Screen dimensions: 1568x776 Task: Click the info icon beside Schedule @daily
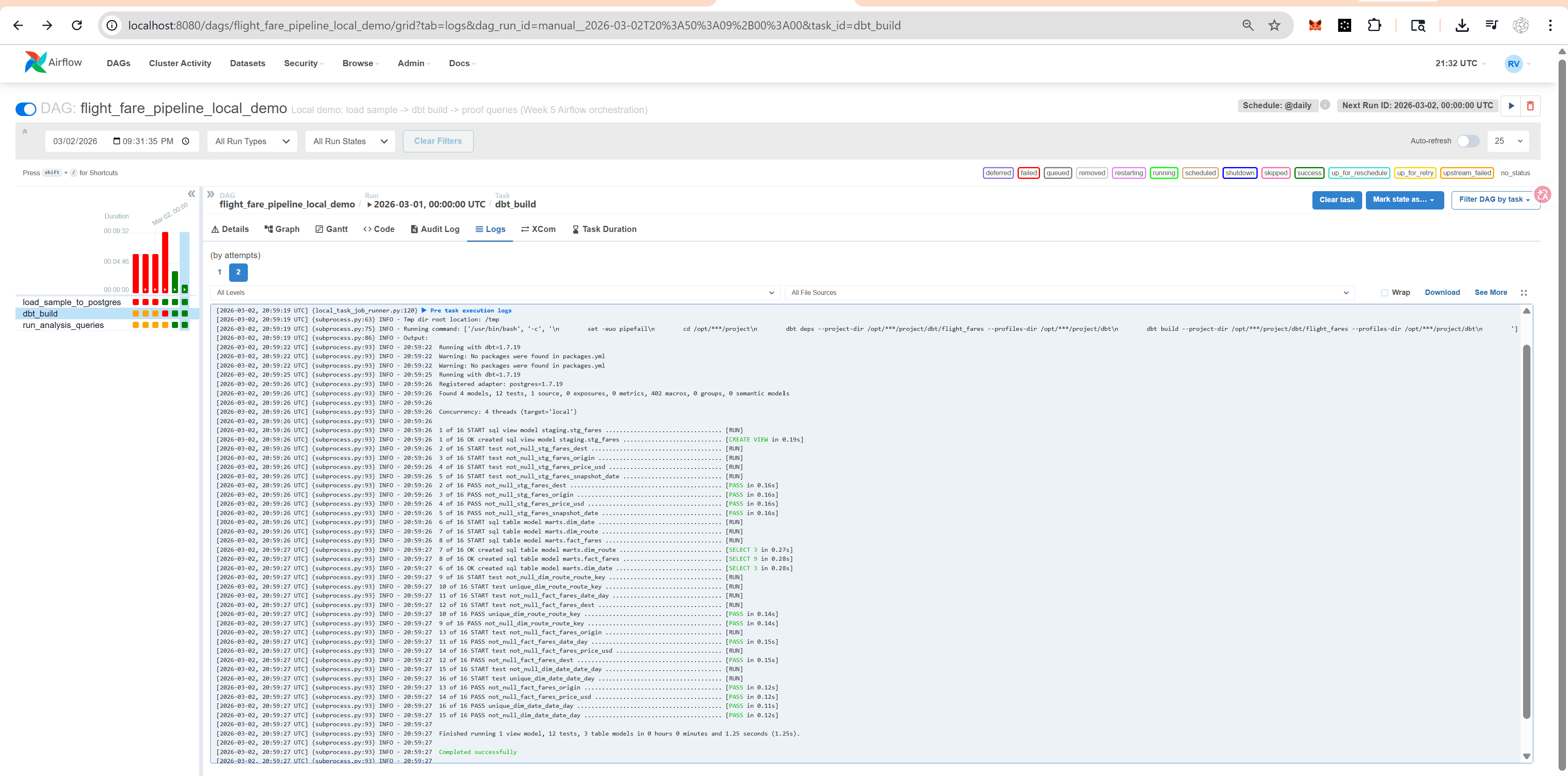[1326, 105]
